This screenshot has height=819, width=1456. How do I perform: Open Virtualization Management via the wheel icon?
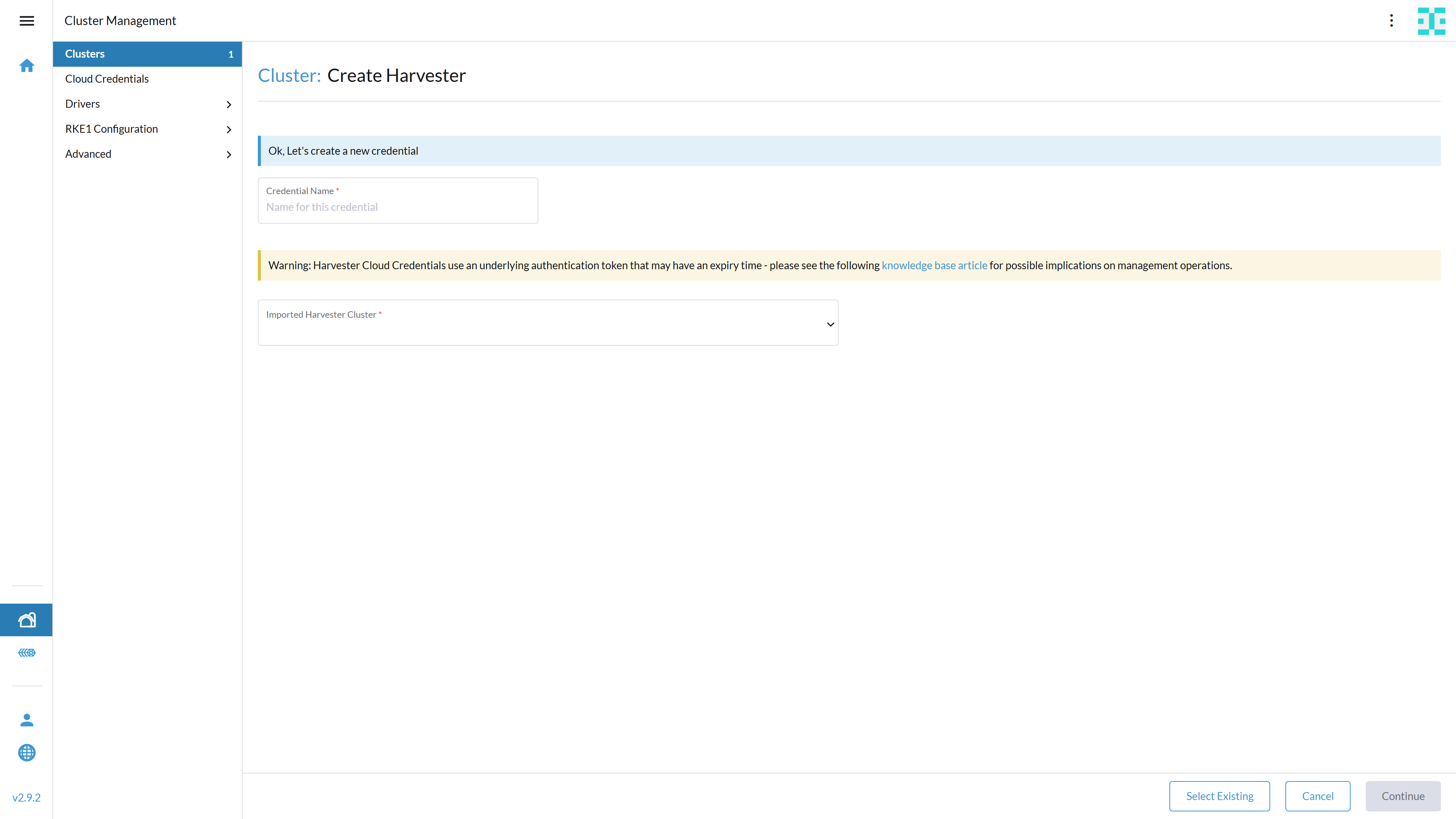point(27,653)
